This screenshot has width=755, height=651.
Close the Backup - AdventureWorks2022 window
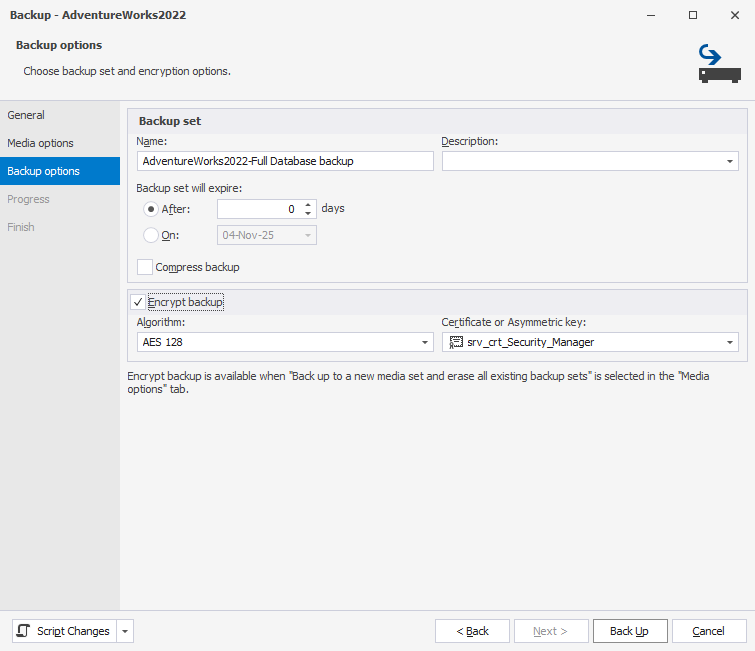click(735, 15)
